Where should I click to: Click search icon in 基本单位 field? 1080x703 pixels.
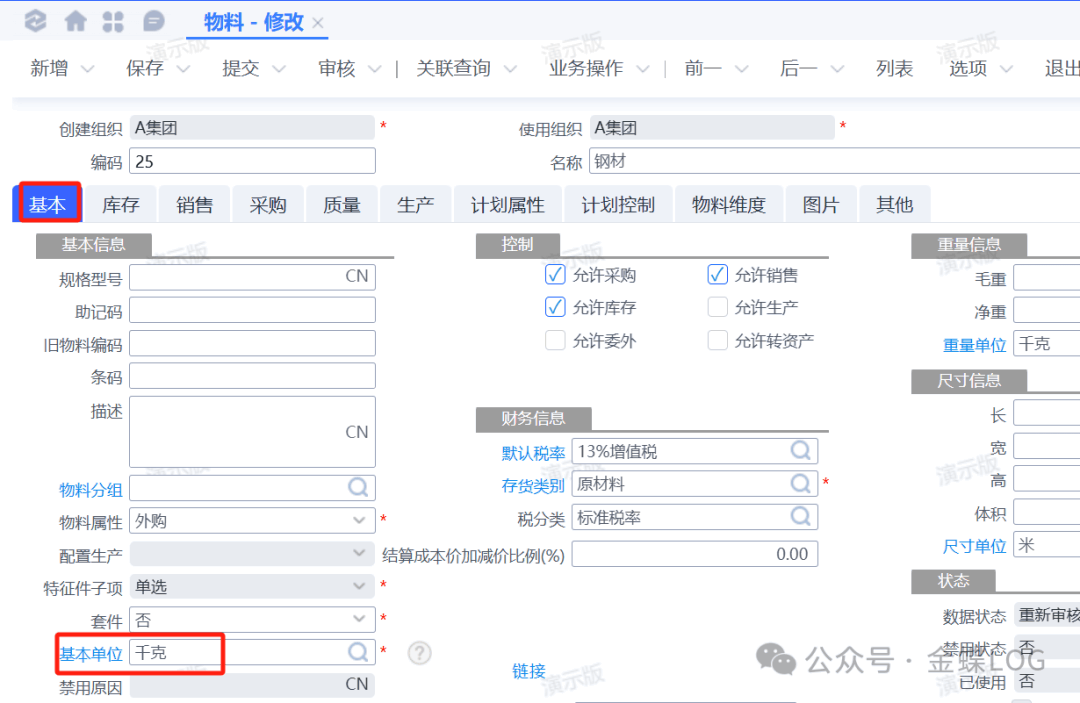coord(358,652)
